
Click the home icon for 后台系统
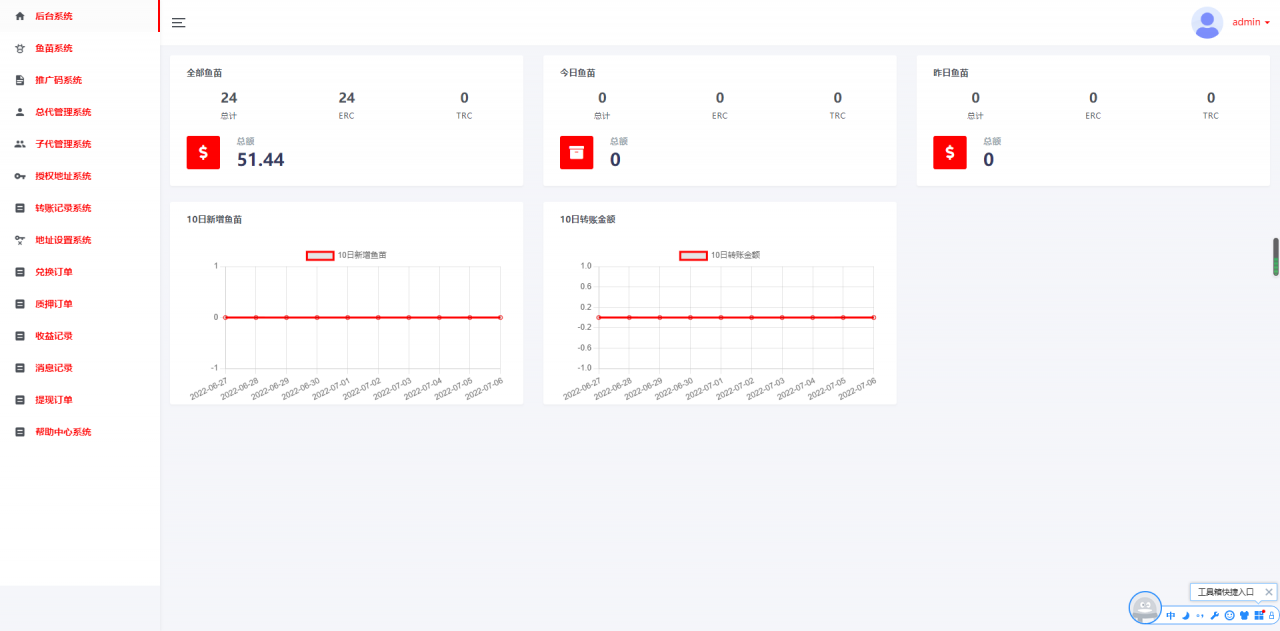pyautogui.click(x=20, y=16)
